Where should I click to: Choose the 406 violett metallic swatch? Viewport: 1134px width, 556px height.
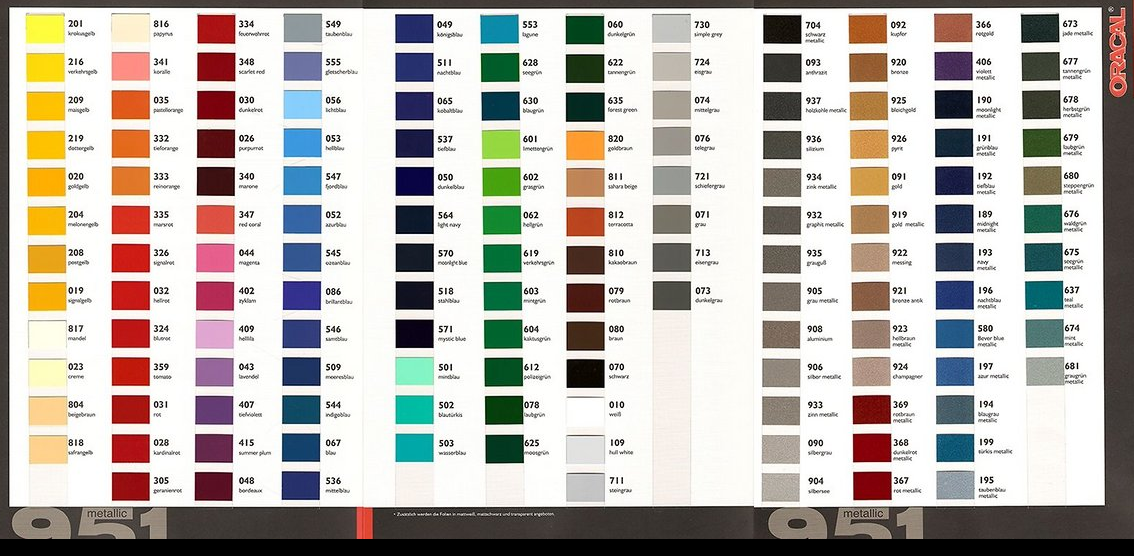(x=953, y=66)
